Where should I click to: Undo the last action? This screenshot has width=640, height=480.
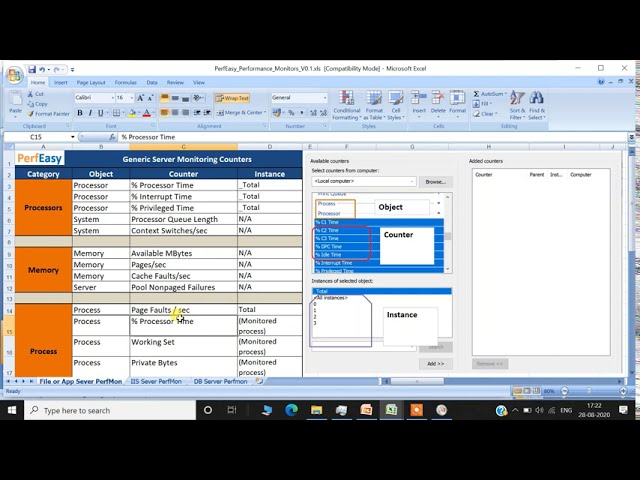point(42,69)
